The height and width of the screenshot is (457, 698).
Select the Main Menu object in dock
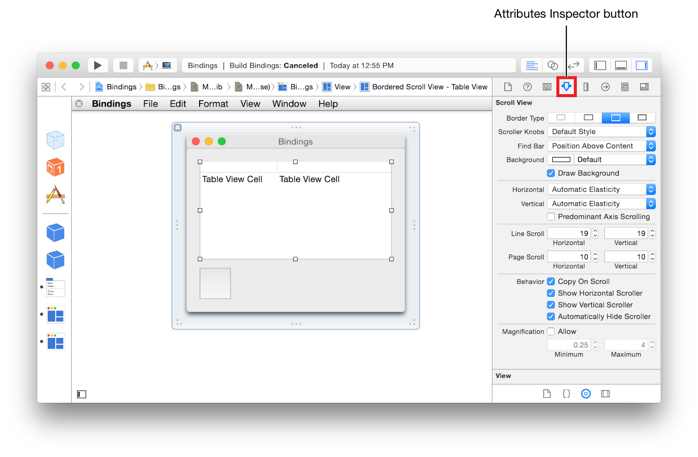[x=56, y=287]
